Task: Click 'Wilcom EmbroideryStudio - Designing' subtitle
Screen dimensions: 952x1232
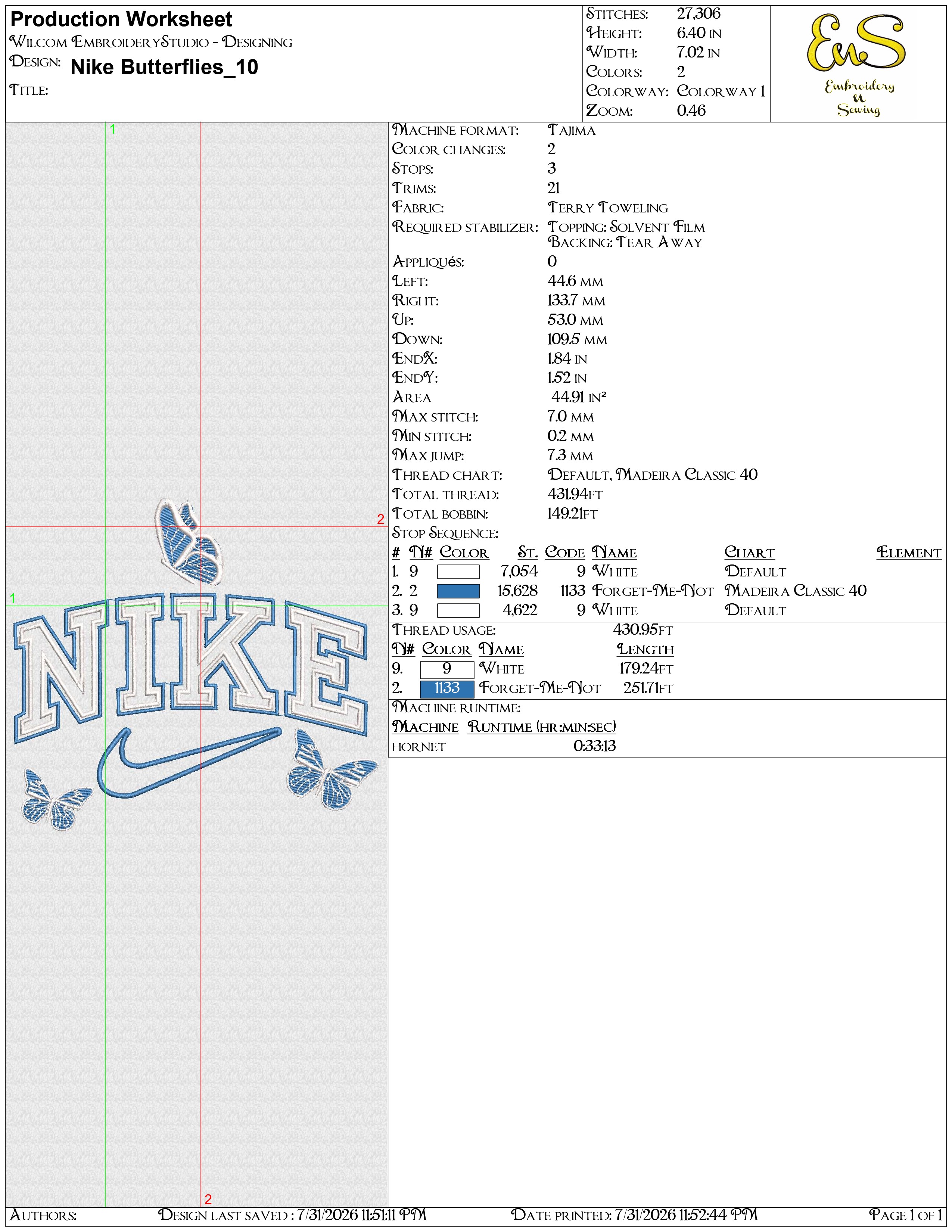Action: (x=151, y=42)
